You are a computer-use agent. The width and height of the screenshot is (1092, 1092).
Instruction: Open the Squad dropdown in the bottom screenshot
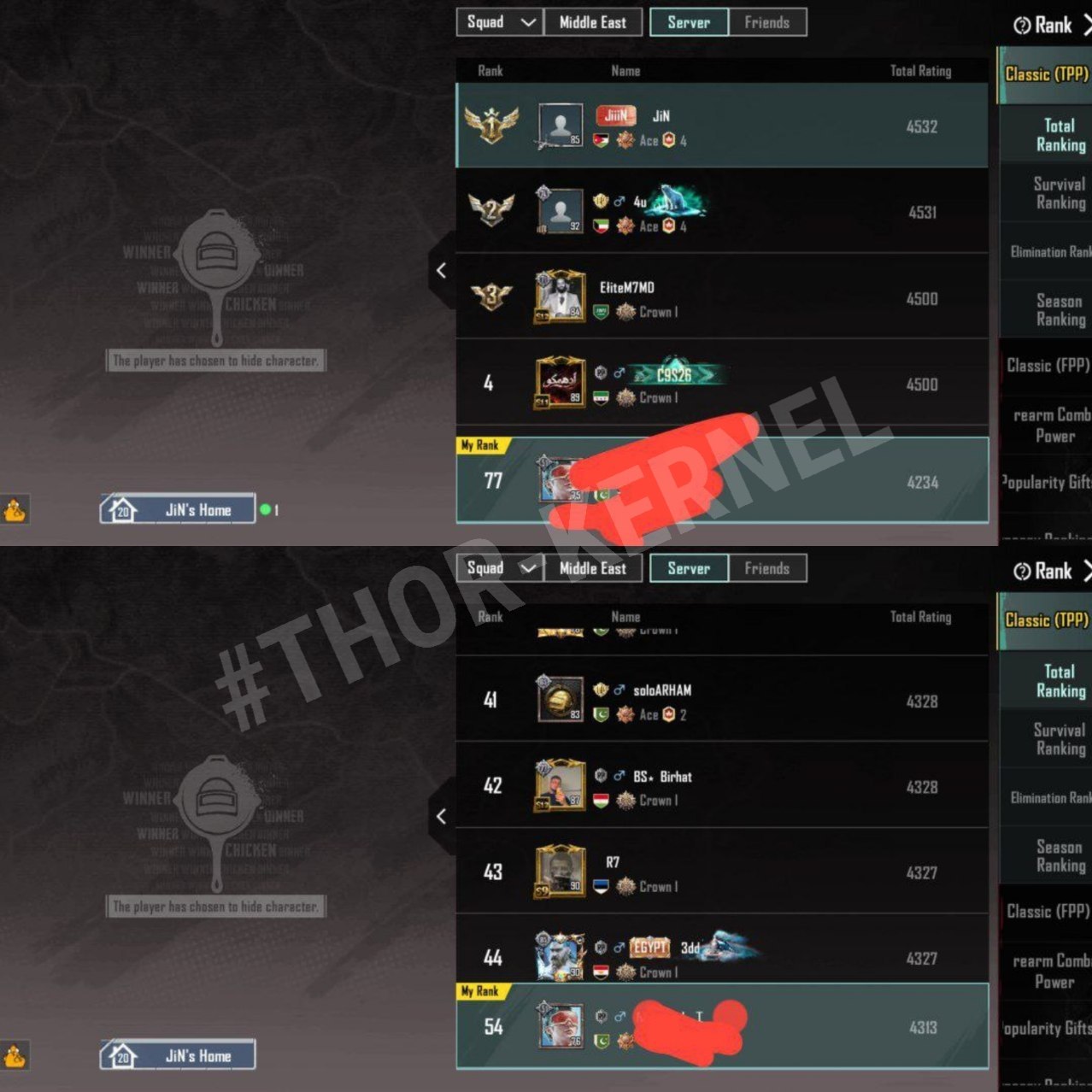(500, 568)
